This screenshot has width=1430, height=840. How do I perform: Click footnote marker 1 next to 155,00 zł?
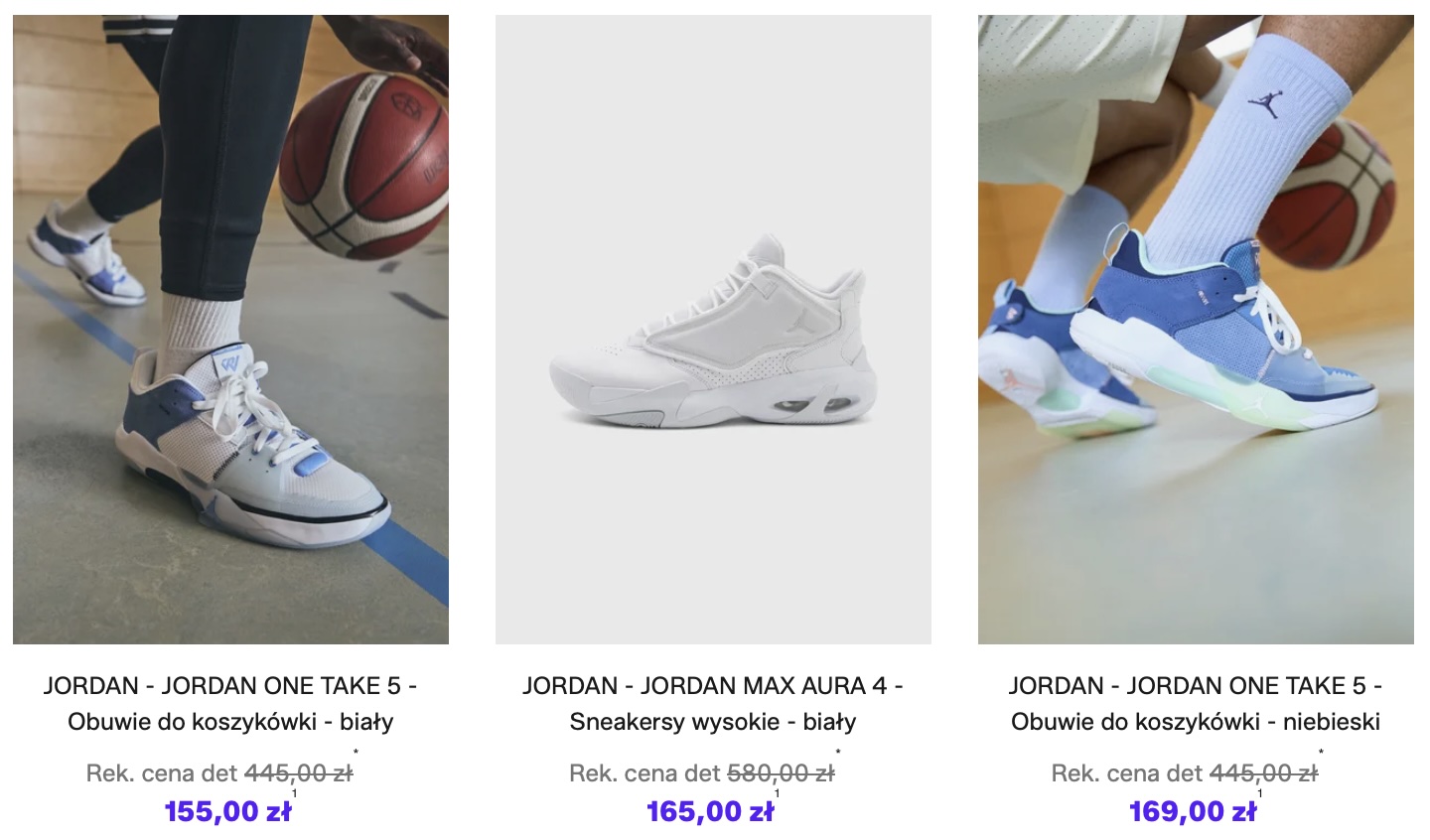[x=295, y=793]
